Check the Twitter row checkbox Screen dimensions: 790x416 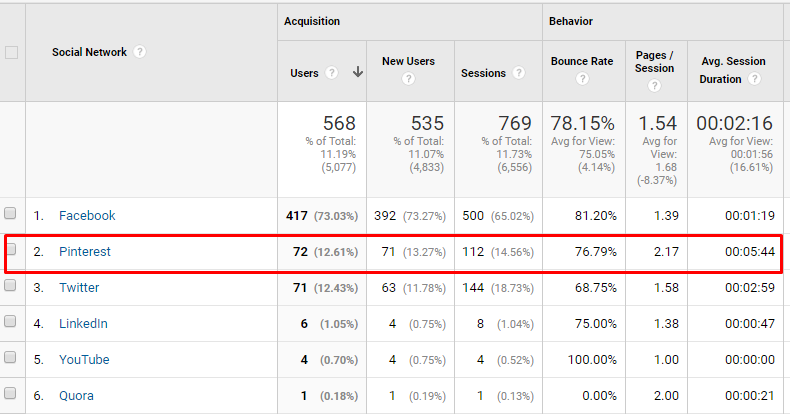click(x=10, y=286)
